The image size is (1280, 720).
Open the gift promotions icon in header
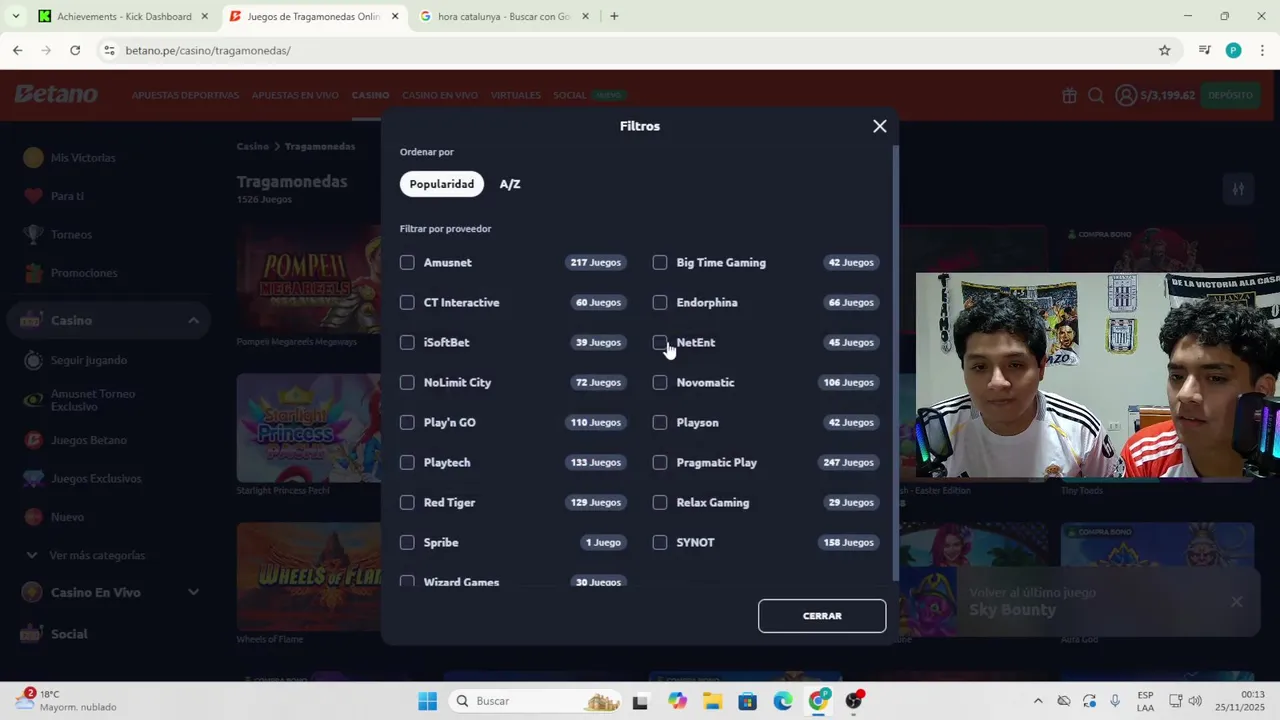point(1069,95)
